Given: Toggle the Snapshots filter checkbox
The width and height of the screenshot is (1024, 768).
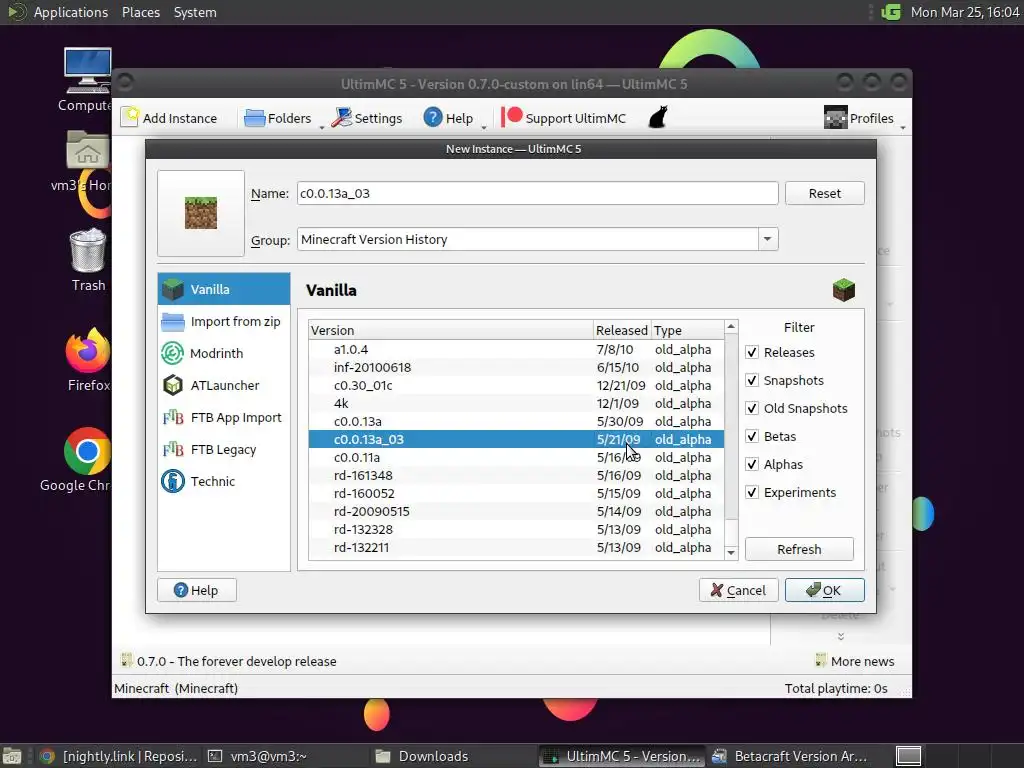Looking at the screenshot, I should tap(752, 381).
